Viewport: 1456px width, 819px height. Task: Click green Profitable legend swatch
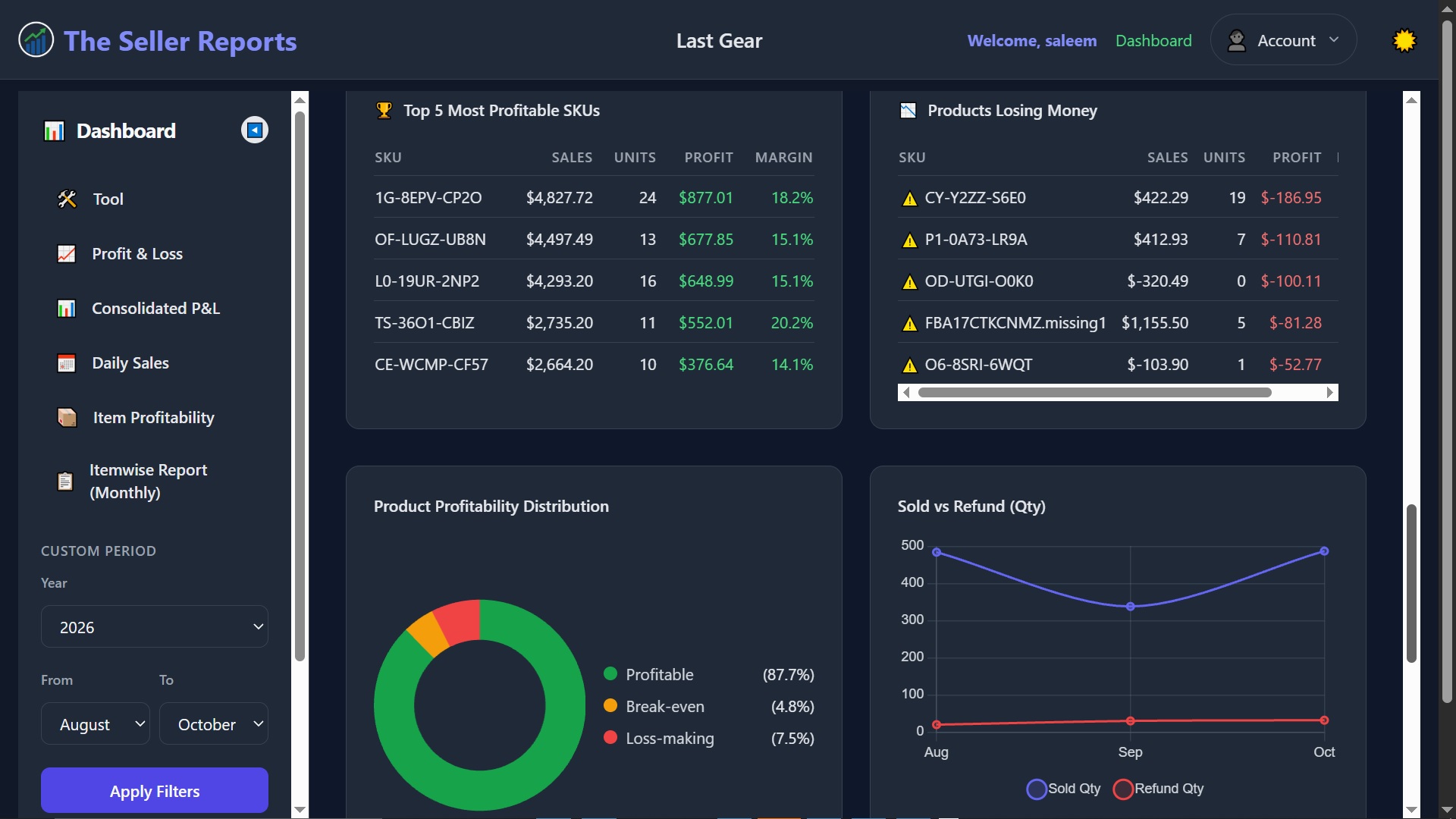pos(610,673)
